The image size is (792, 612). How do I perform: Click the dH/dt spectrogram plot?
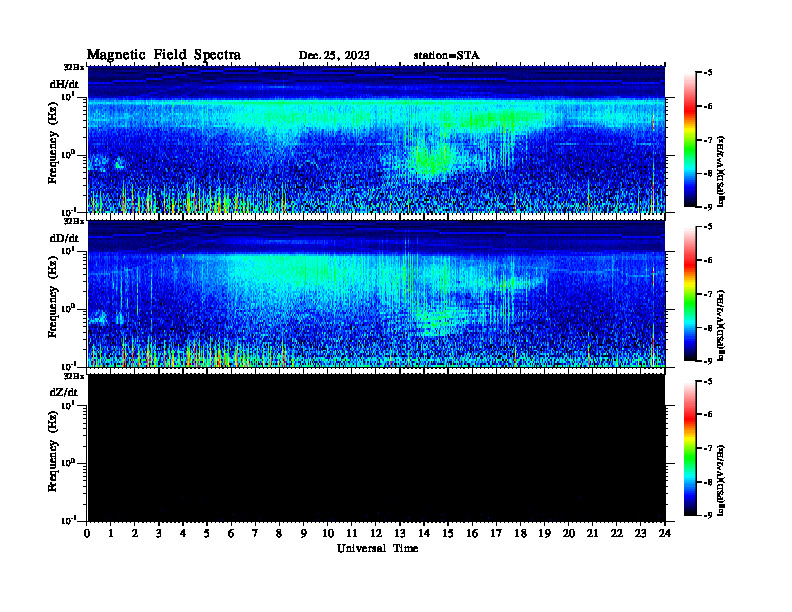point(376,139)
